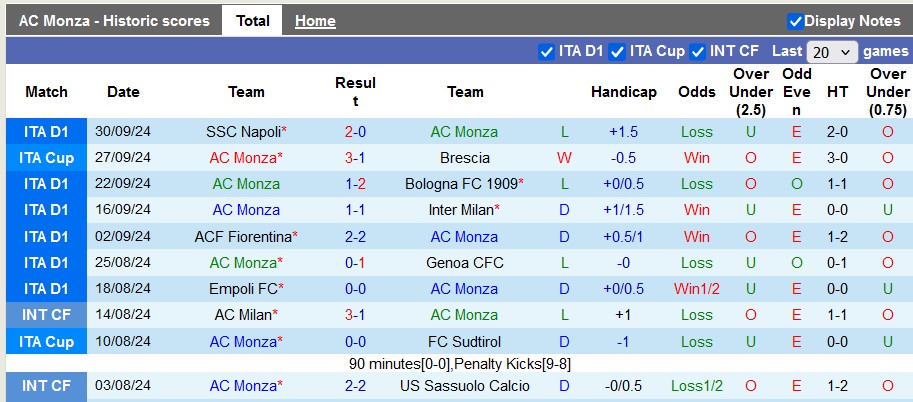Click SSC Napoli team link
Viewport: 913px width, 402px height.
click(x=243, y=132)
